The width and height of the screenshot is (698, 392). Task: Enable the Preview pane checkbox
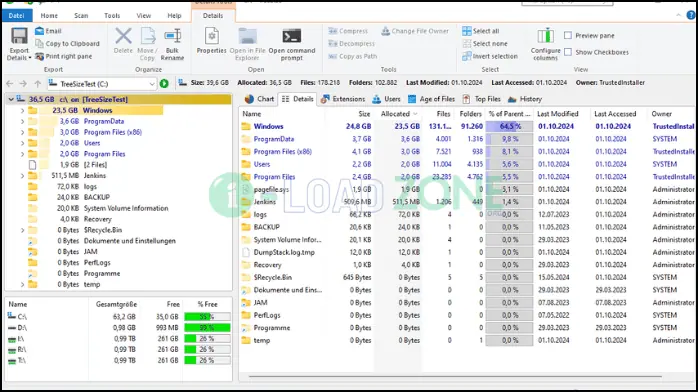pos(568,36)
